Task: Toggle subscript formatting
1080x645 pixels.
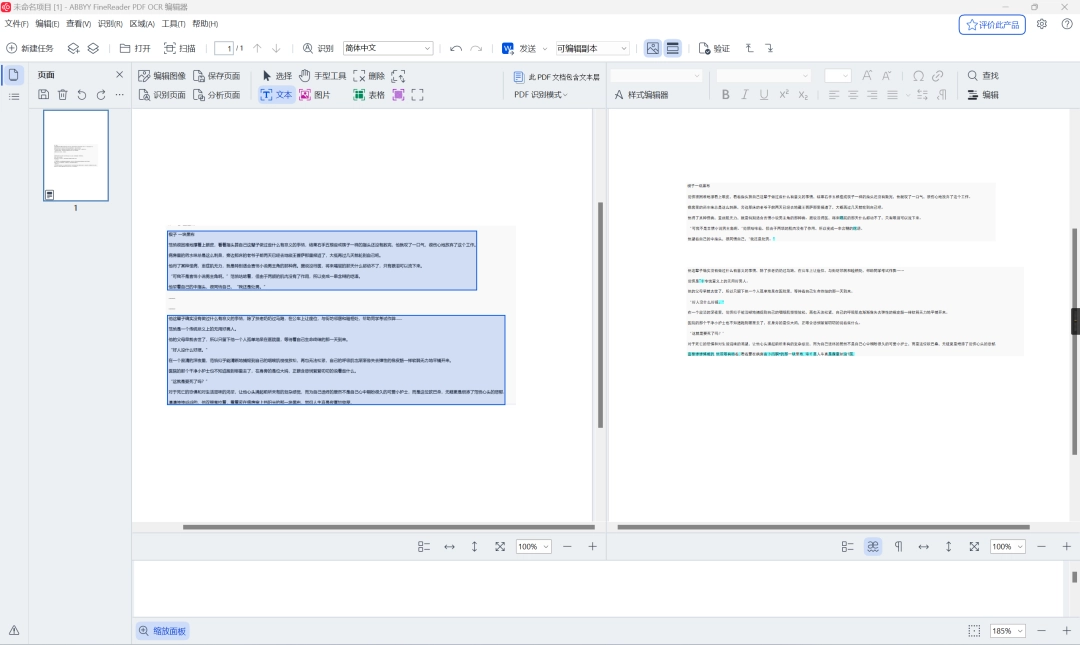Action: (x=803, y=95)
